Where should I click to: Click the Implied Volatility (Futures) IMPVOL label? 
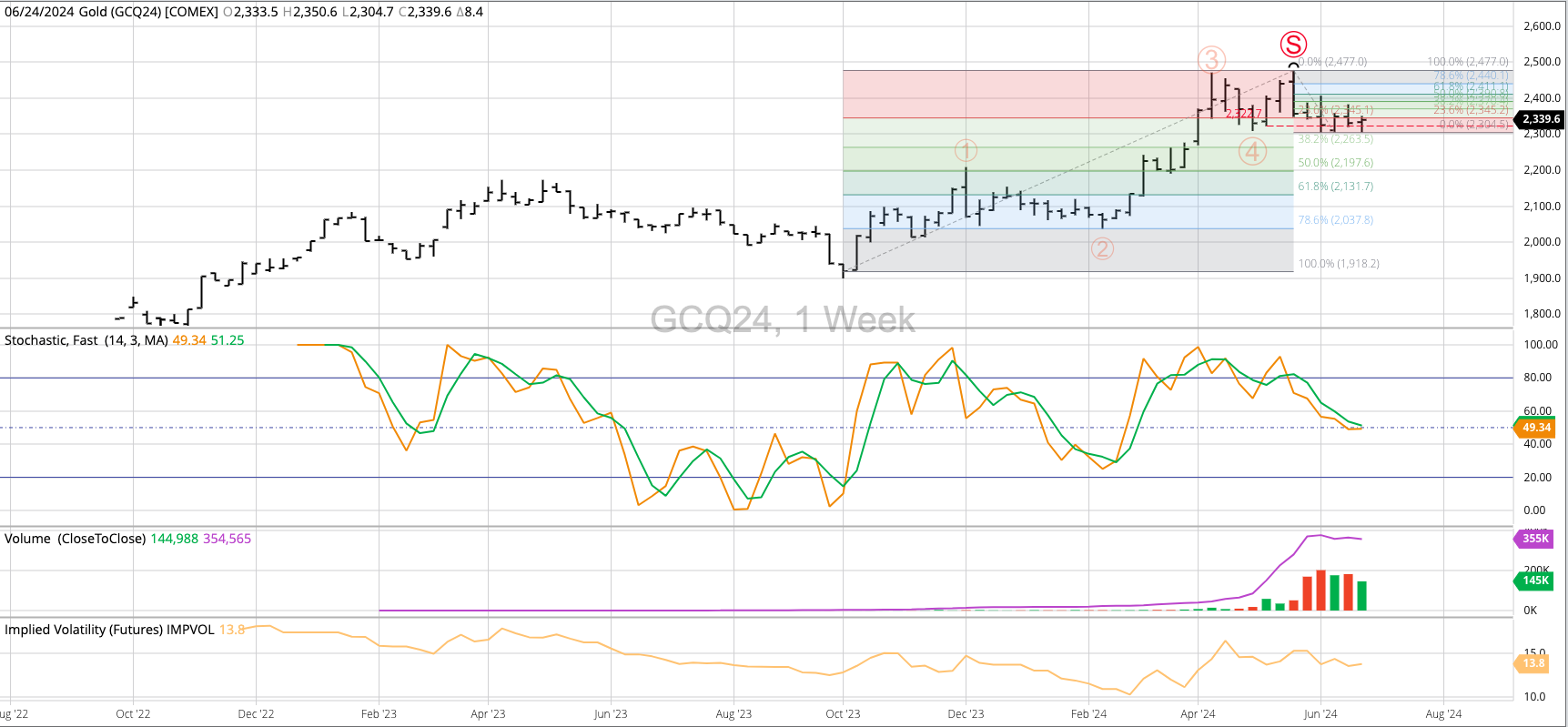109,630
